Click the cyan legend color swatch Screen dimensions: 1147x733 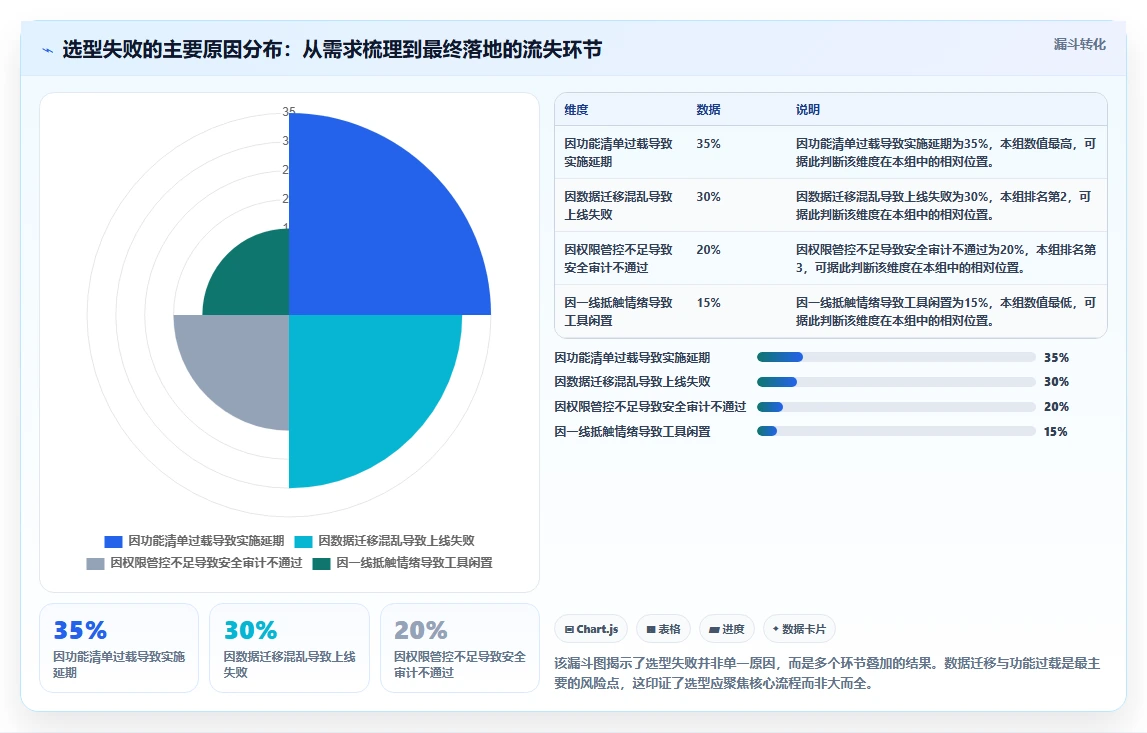[304, 541]
